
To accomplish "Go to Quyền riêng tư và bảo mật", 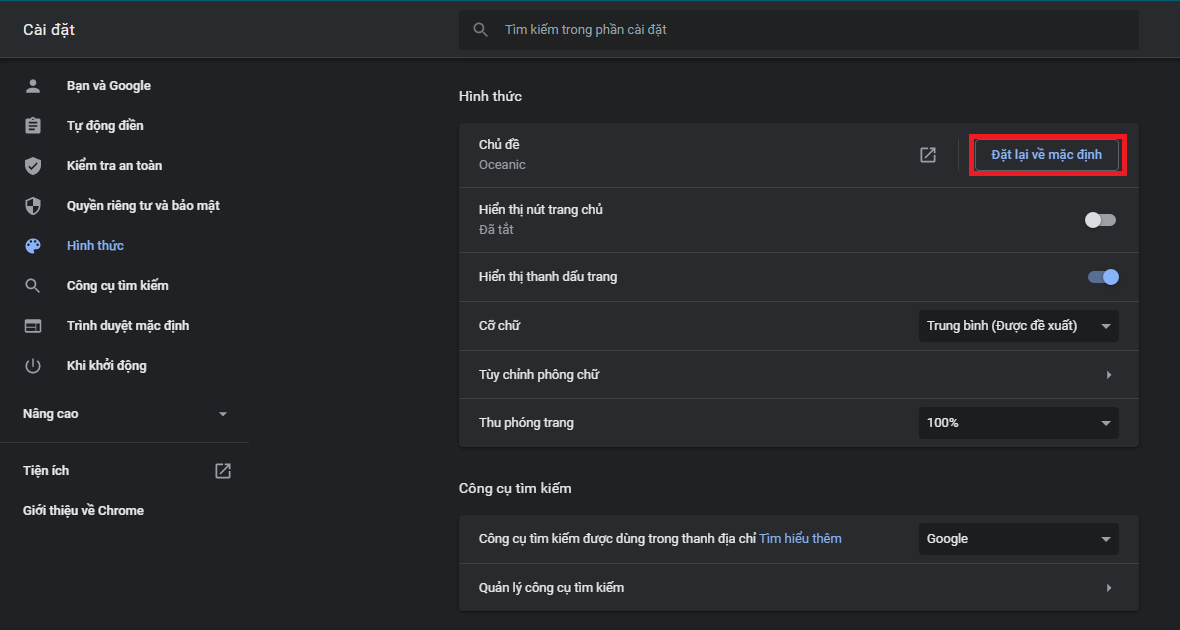I will coord(143,205).
